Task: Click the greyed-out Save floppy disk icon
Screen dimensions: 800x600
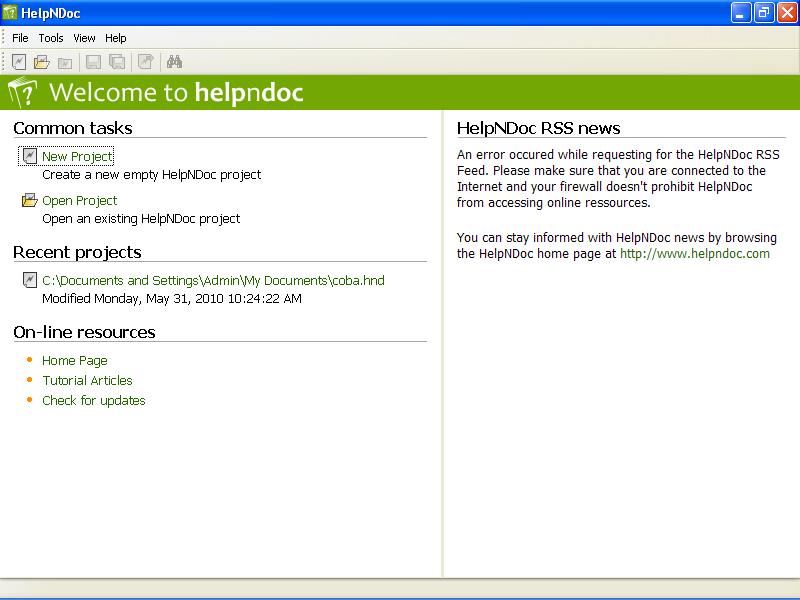Action: [x=93, y=62]
